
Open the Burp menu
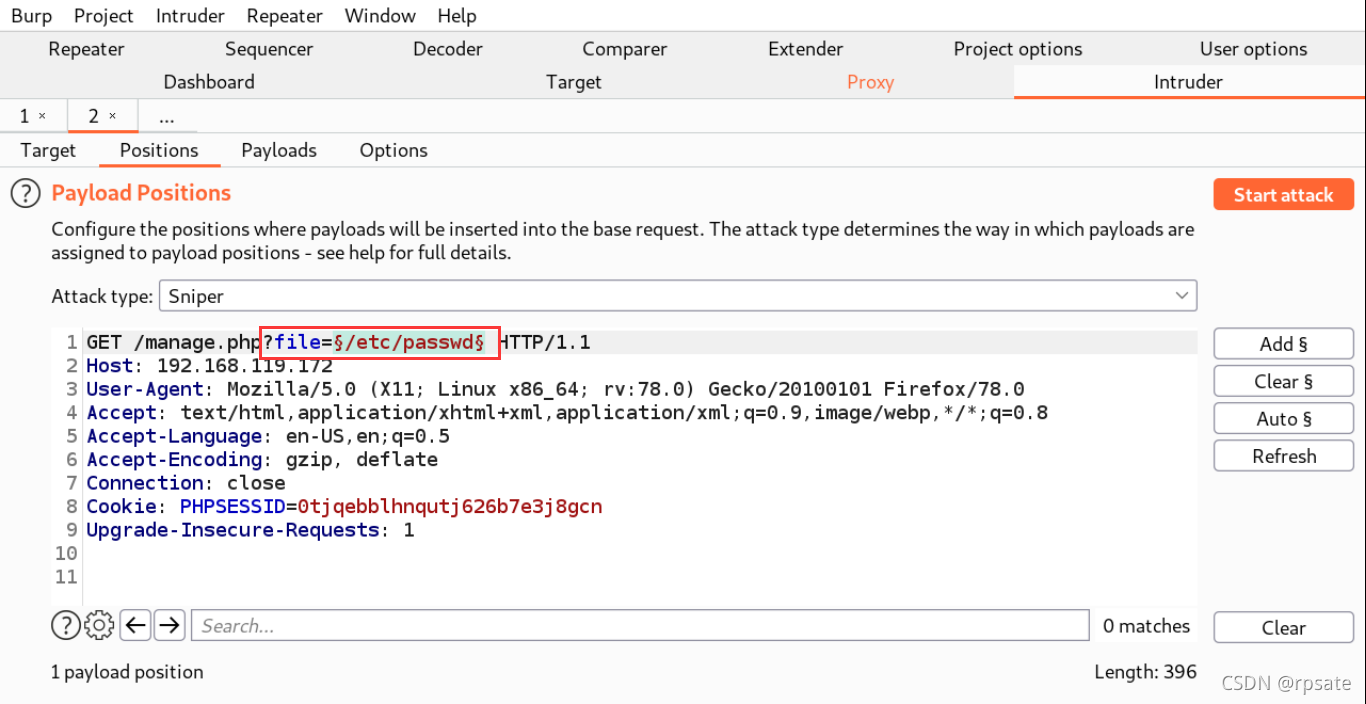(x=32, y=16)
